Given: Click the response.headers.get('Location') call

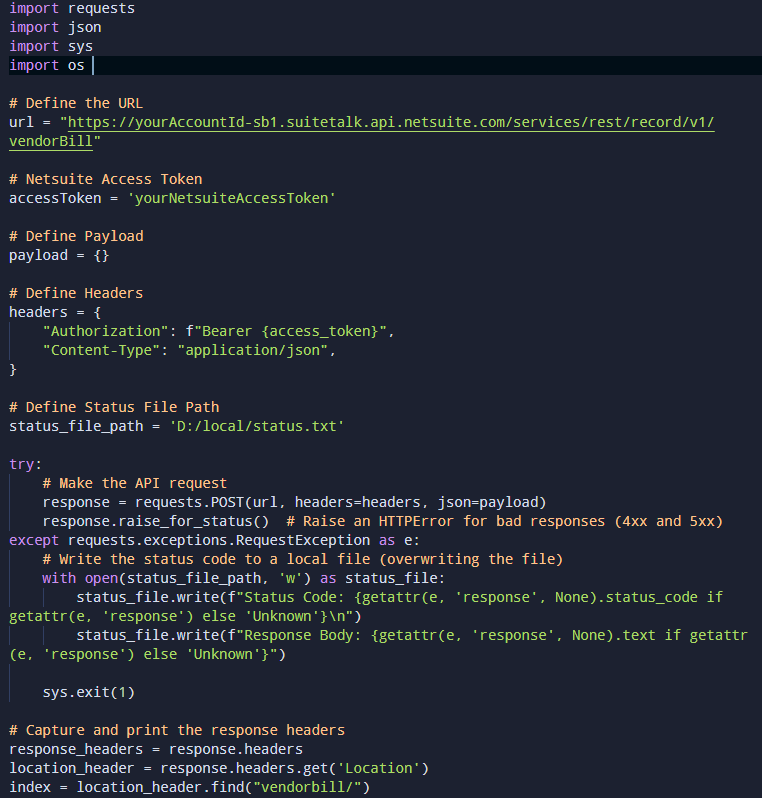Looking at the screenshot, I should pyautogui.click(x=295, y=768).
